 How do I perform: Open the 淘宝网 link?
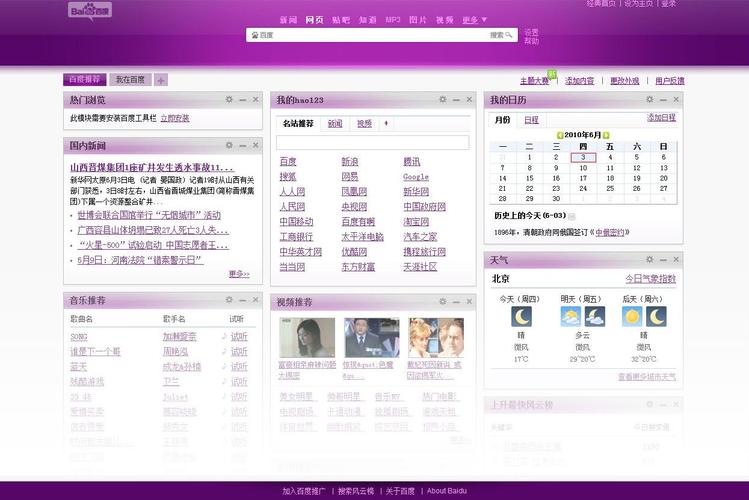tap(417, 222)
